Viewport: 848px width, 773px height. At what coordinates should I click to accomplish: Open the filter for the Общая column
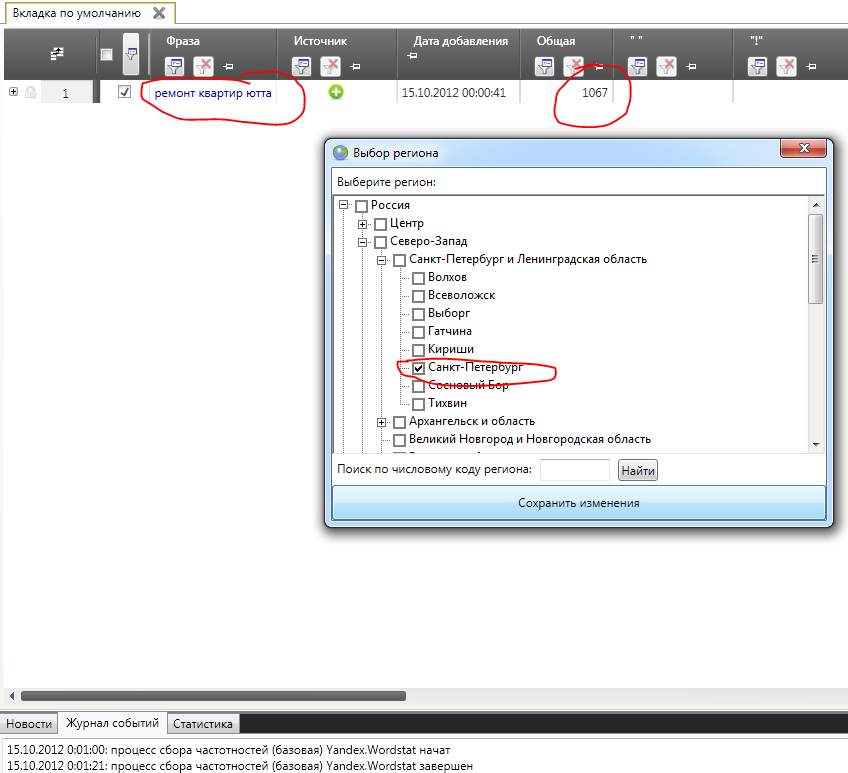click(x=544, y=67)
